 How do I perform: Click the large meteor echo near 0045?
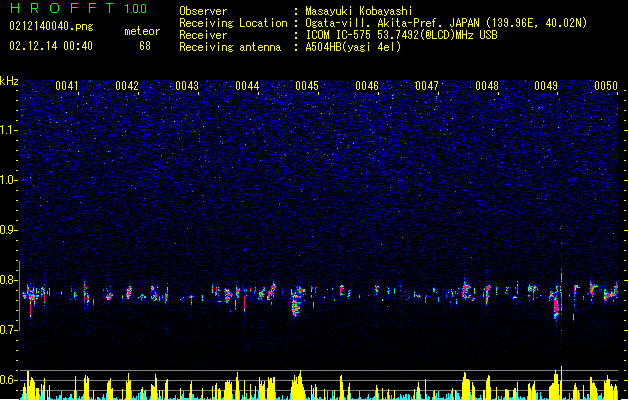click(x=297, y=301)
